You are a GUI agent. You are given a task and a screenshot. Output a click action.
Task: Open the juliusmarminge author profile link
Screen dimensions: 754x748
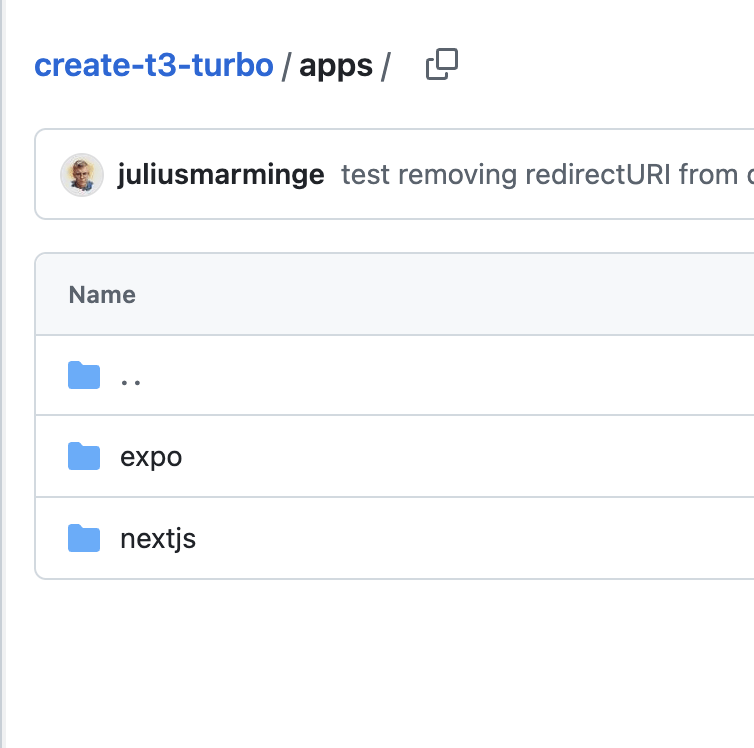pos(221,175)
